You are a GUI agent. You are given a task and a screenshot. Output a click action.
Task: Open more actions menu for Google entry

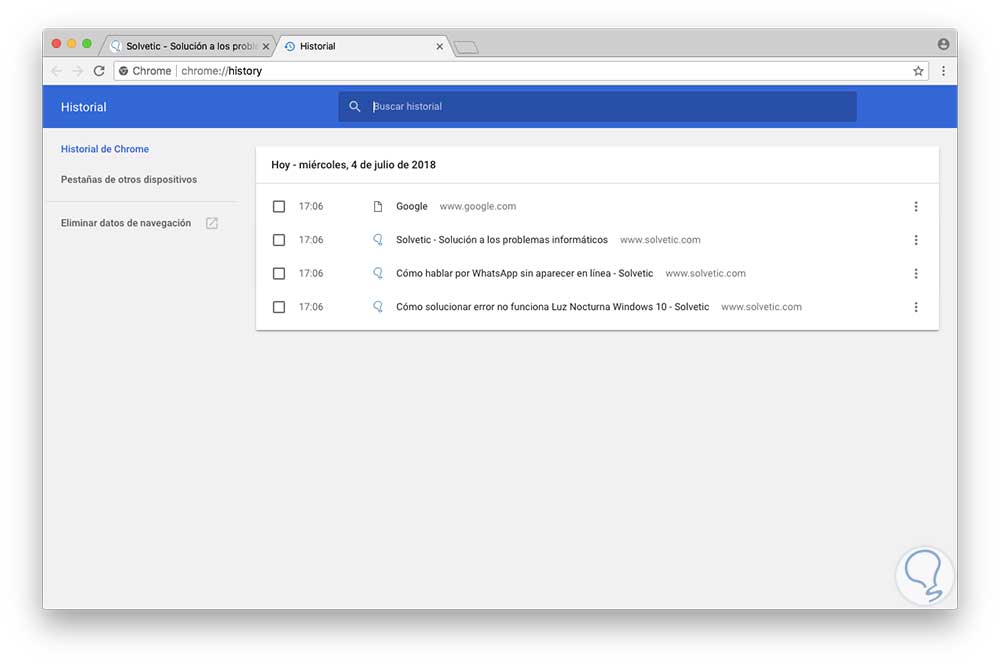click(x=916, y=206)
